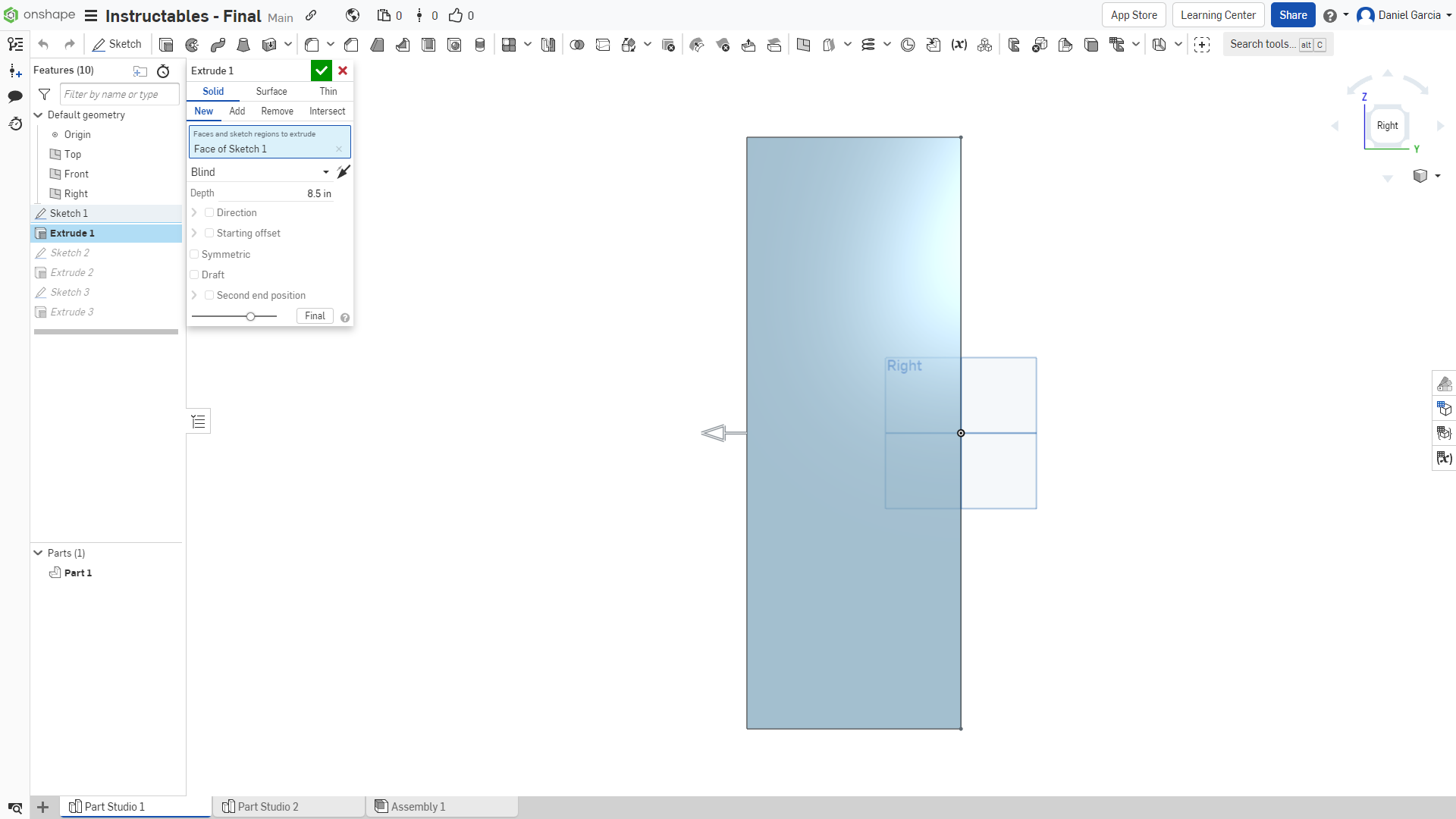Accept the extrude with the green checkmark
Viewport: 1456px width, 819px height.
tap(320, 71)
